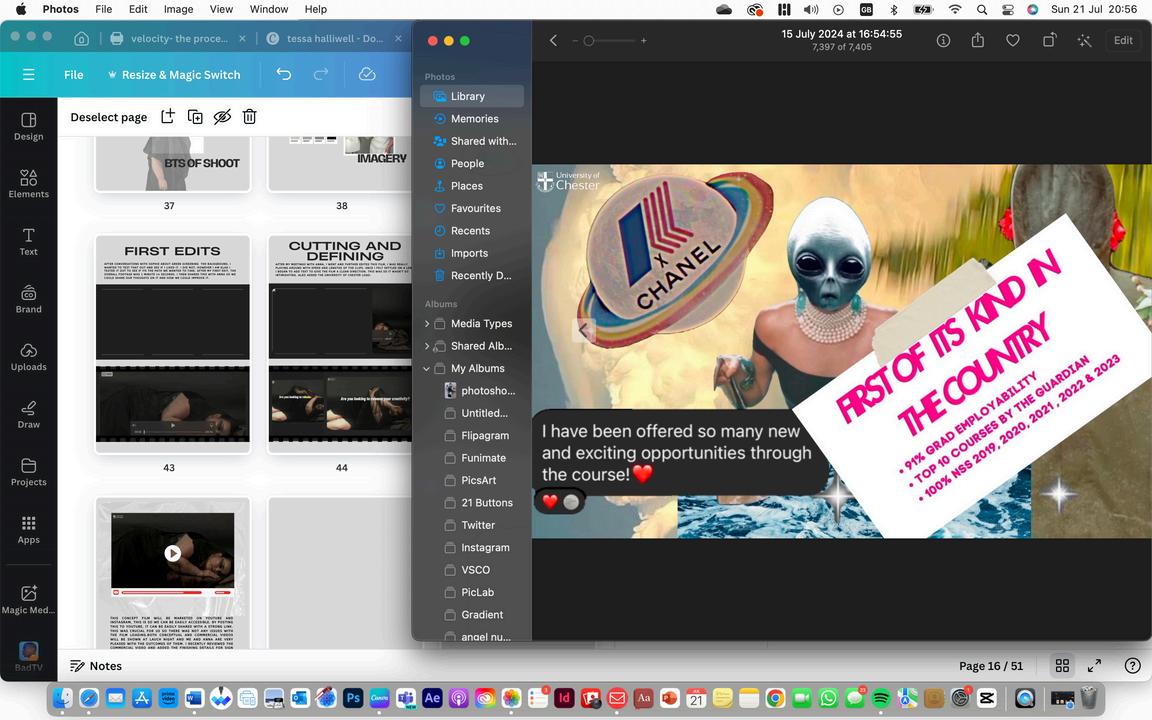Auto-enhance the photo with the magic wand
This screenshot has height=720, width=1152.
[1084, 40]
